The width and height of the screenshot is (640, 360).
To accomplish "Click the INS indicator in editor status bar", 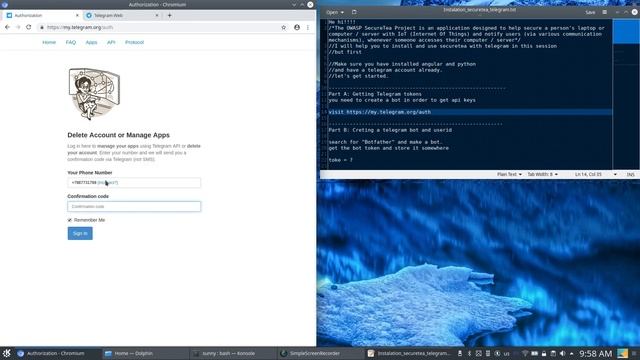I will pyautogui.click(x=631, y=174).
